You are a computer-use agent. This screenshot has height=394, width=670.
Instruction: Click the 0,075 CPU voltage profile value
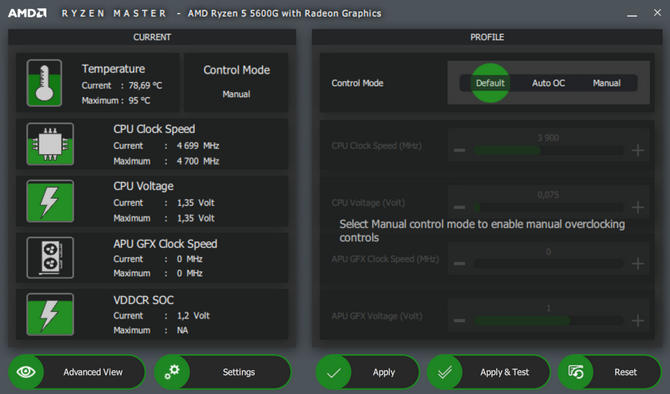[548, 195]
